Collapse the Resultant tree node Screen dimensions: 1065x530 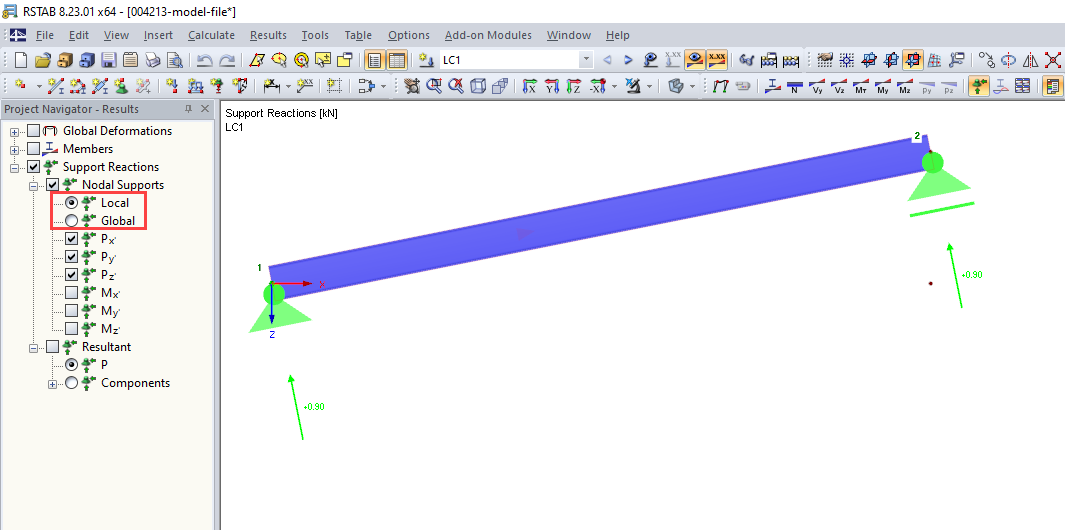coord(33,347)
